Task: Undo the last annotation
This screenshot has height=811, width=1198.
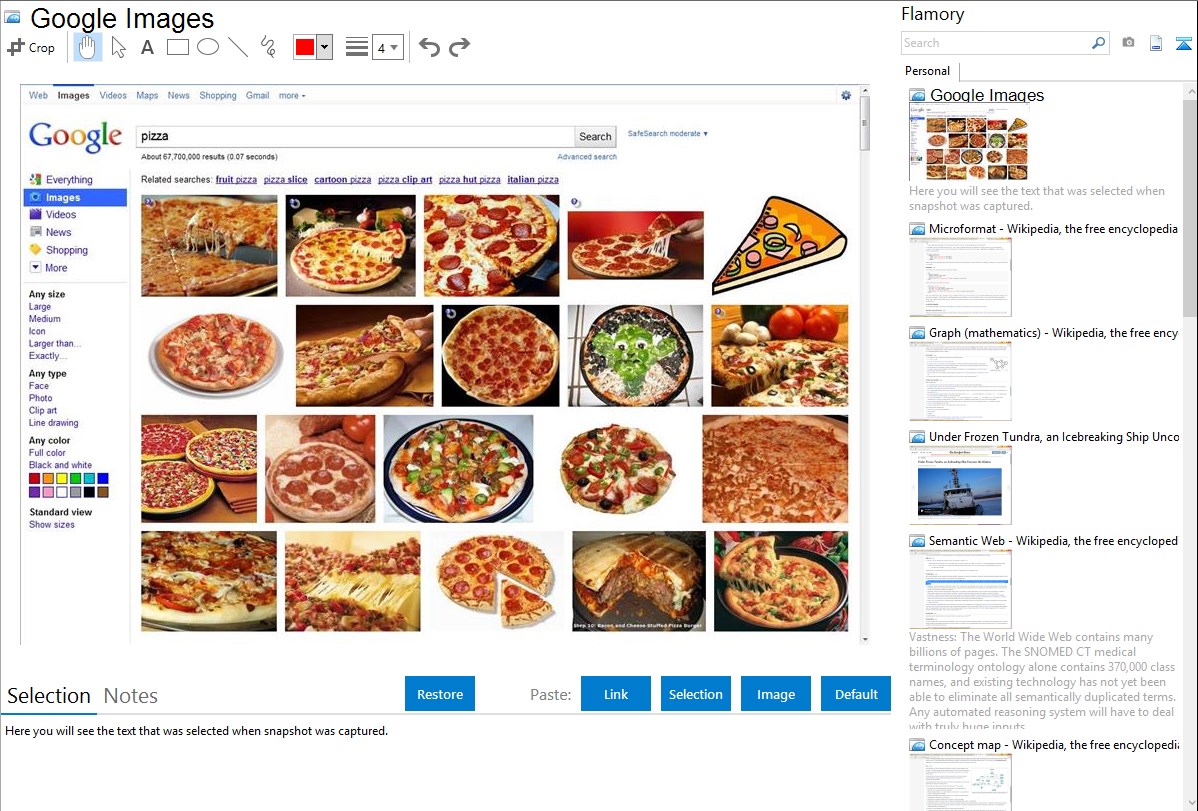Action: (x=429, y=47)
